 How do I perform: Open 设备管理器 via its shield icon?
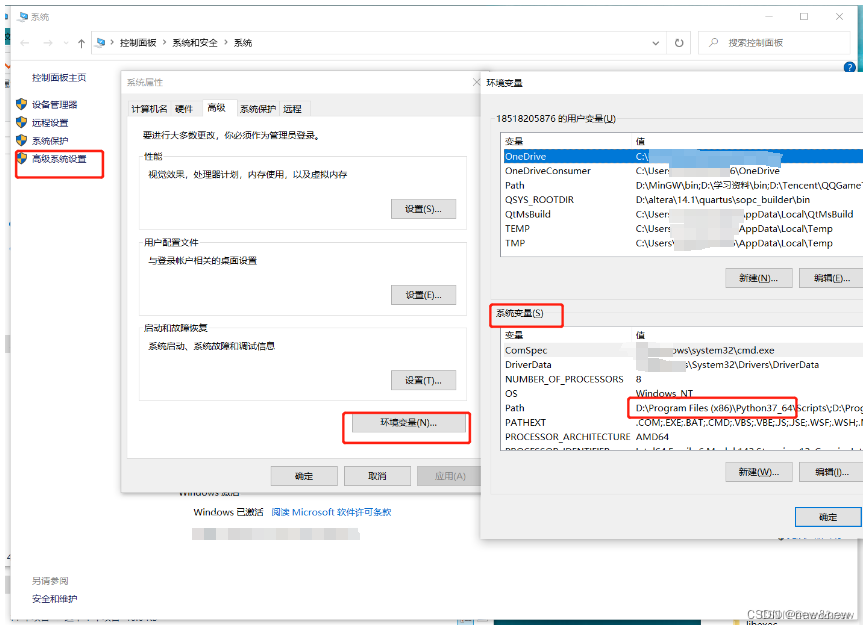pyautogui.click(x=23, y=102)
